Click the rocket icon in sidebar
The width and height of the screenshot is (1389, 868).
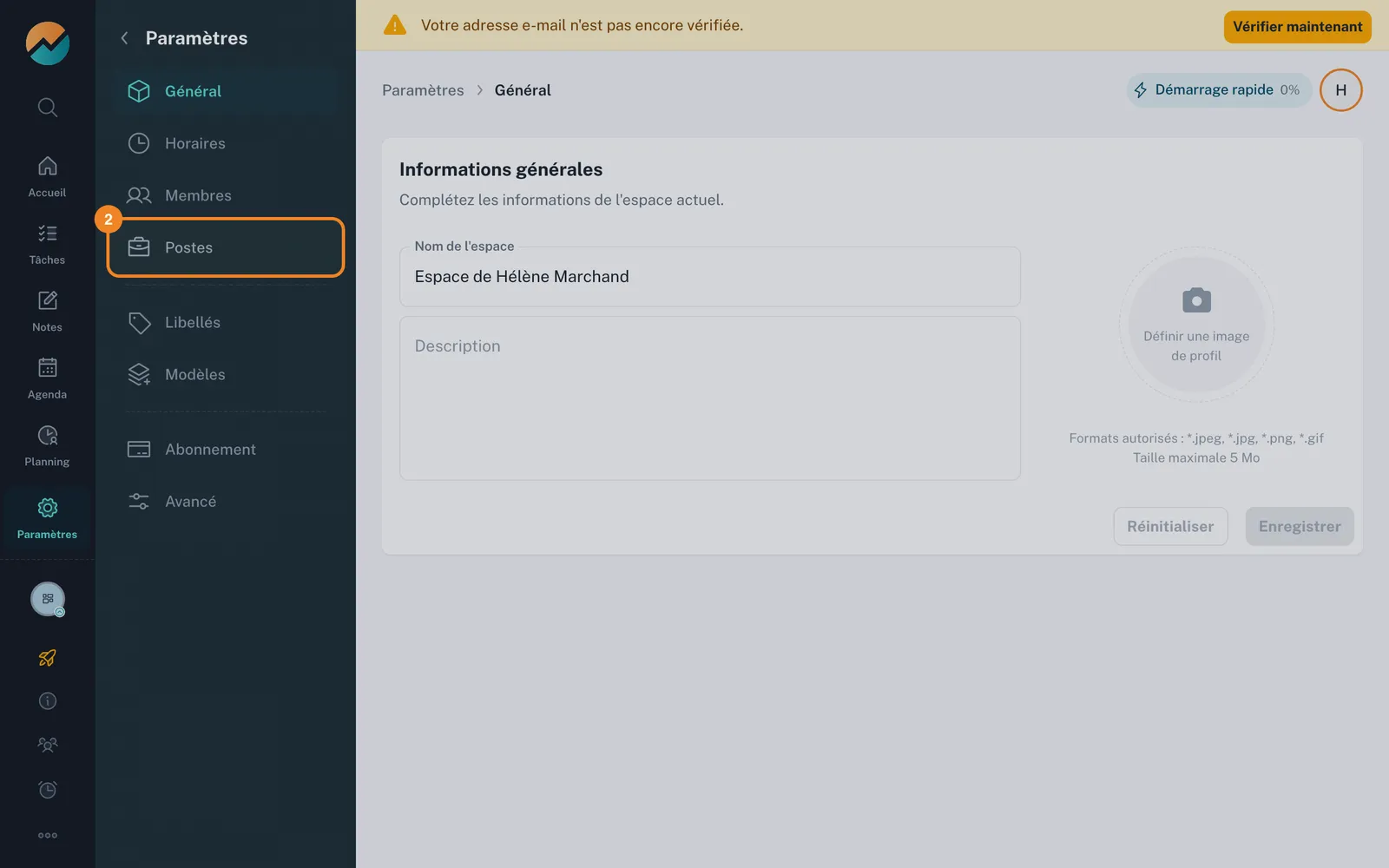(x=48, y=658)
